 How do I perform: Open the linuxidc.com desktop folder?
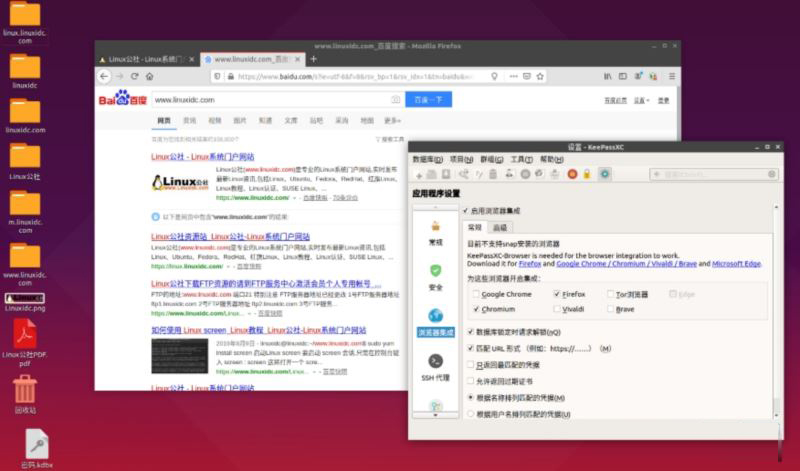(x=25, y=116)
